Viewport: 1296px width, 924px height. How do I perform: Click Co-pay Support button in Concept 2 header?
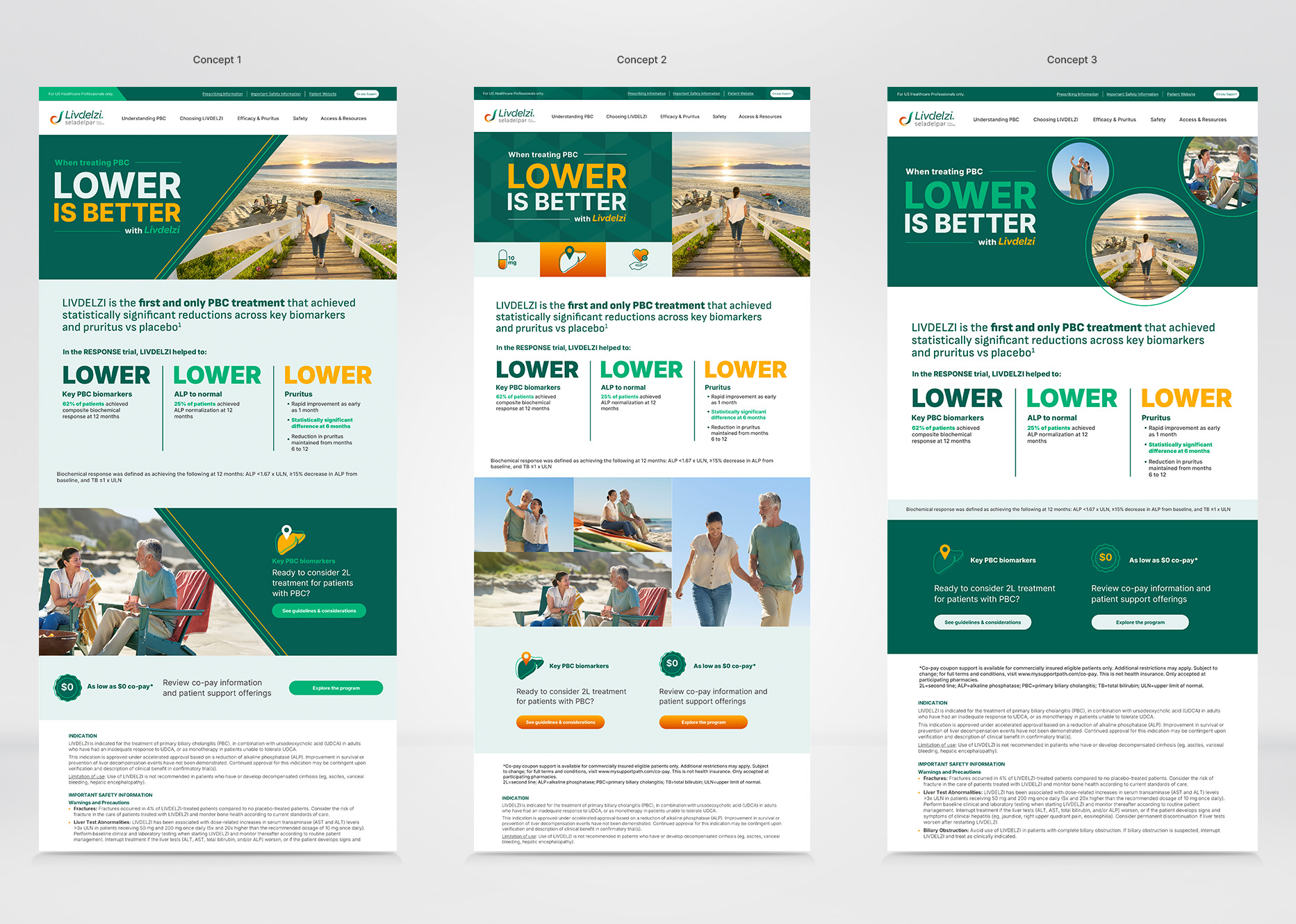[782, 93]
